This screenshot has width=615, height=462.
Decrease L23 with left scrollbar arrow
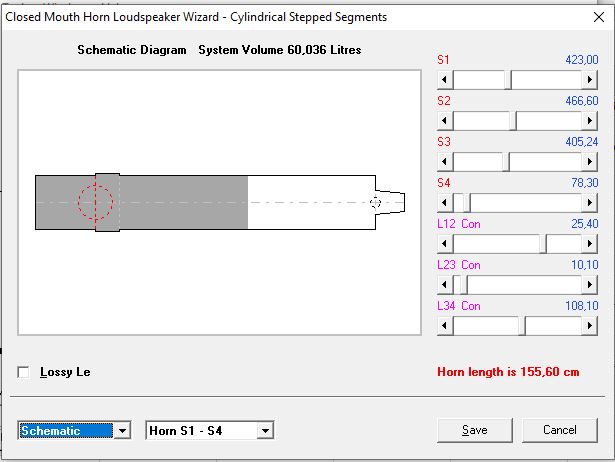click(x=445, y=285)
